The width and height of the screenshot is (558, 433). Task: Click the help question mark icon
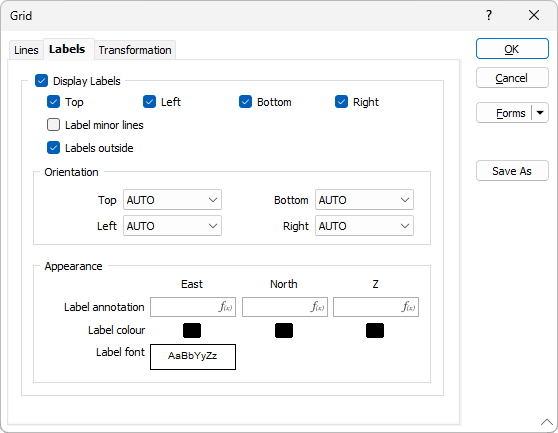[489, 15]
